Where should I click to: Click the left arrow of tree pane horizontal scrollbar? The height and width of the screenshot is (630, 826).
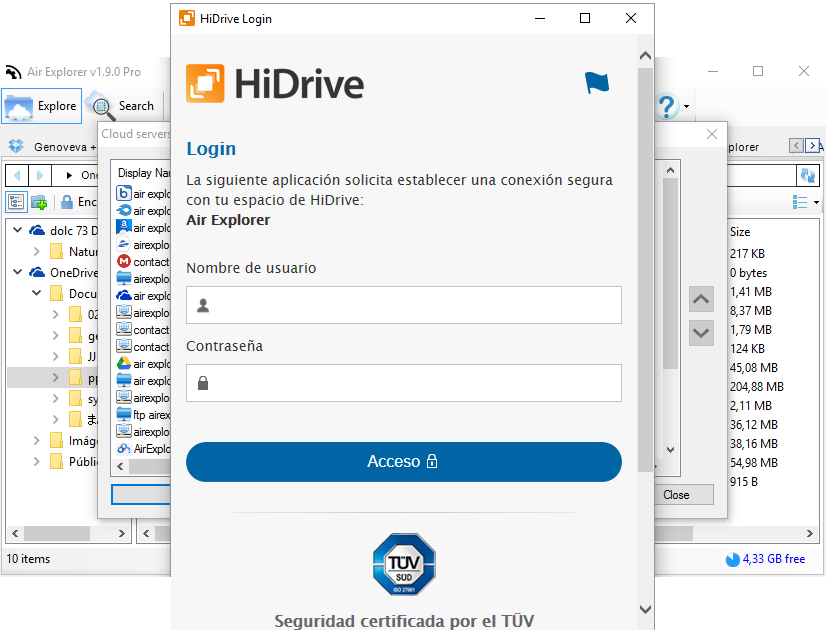tap(15, 534)
